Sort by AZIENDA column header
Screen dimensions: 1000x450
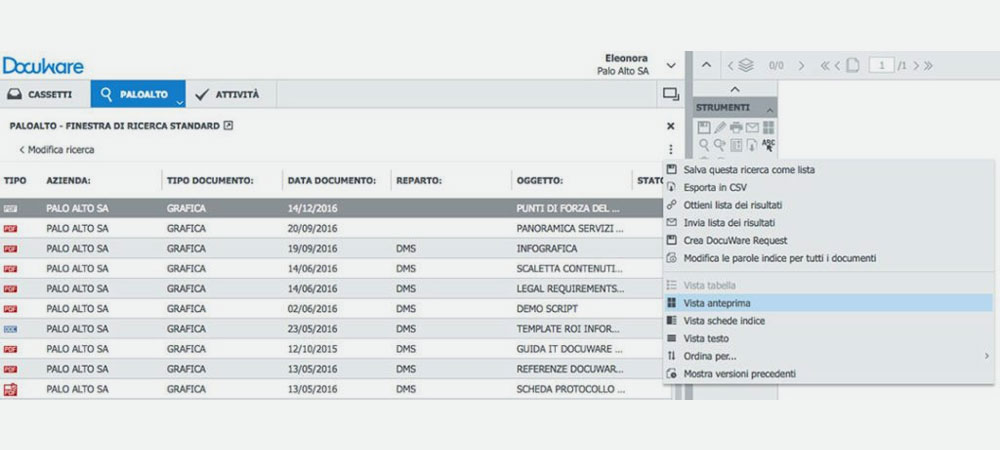[68, 181]
